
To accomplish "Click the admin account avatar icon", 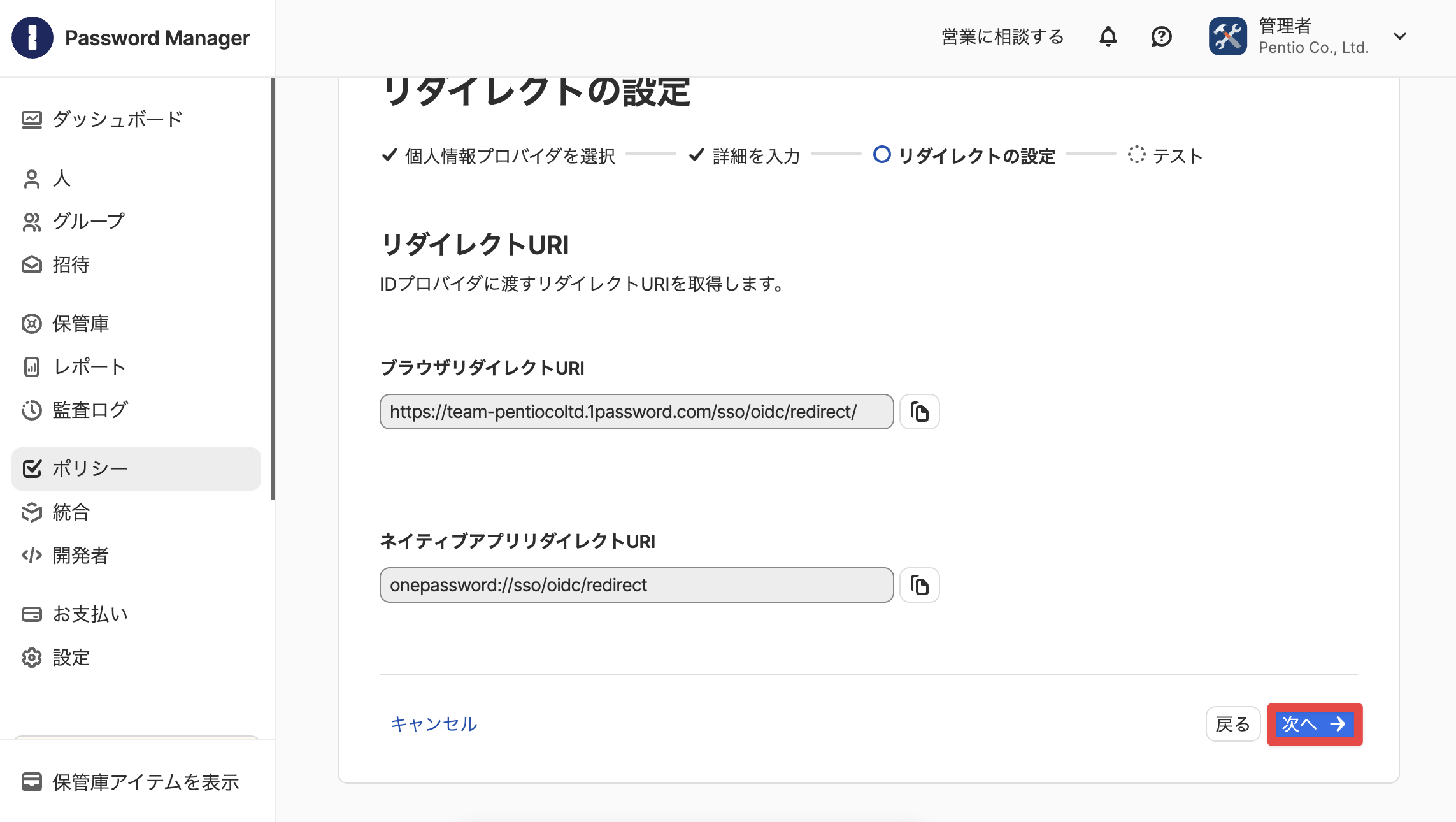I will (x=1228, y=37).
